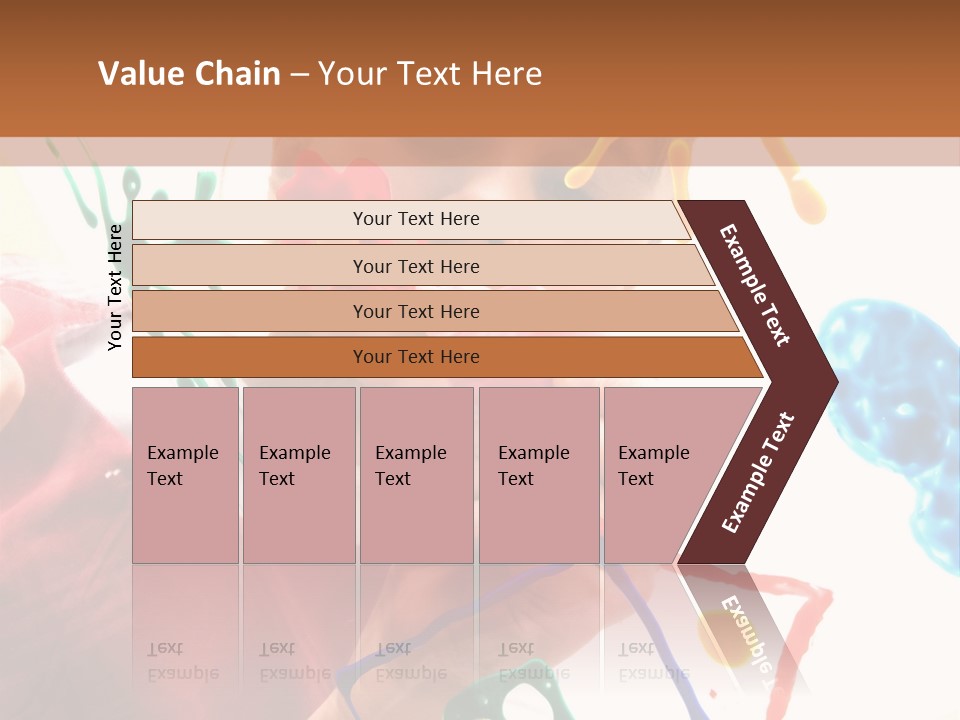Click the vertical 'Your Text Here' label

pos(115,287)
